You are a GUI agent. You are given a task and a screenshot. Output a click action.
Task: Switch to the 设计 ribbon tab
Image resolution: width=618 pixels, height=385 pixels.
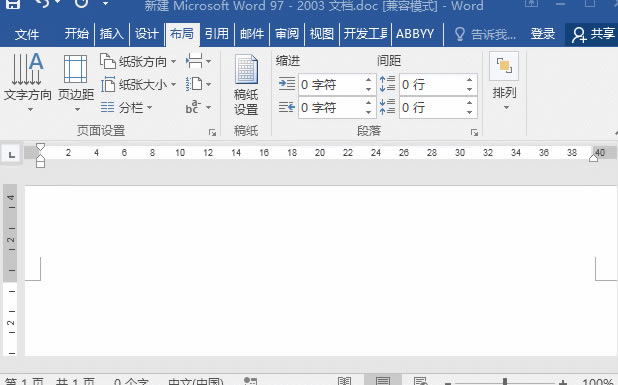pos(147,34)
